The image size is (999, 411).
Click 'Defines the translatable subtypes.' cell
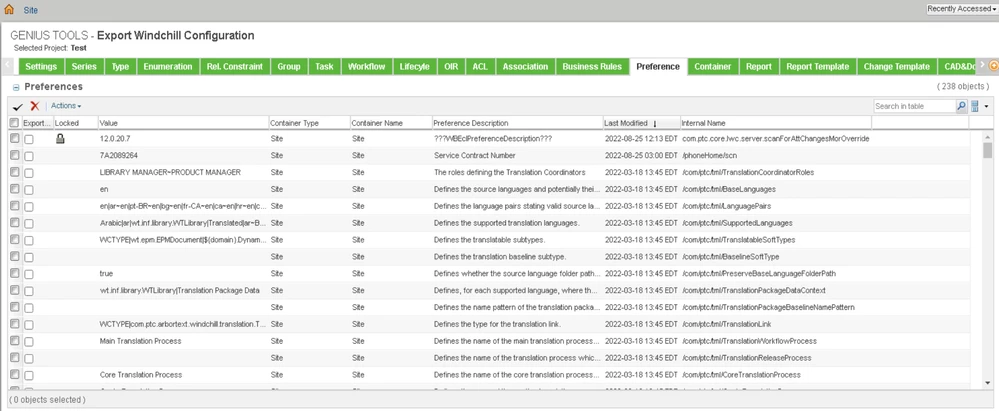pyautogui.click(x=487, y=240)
